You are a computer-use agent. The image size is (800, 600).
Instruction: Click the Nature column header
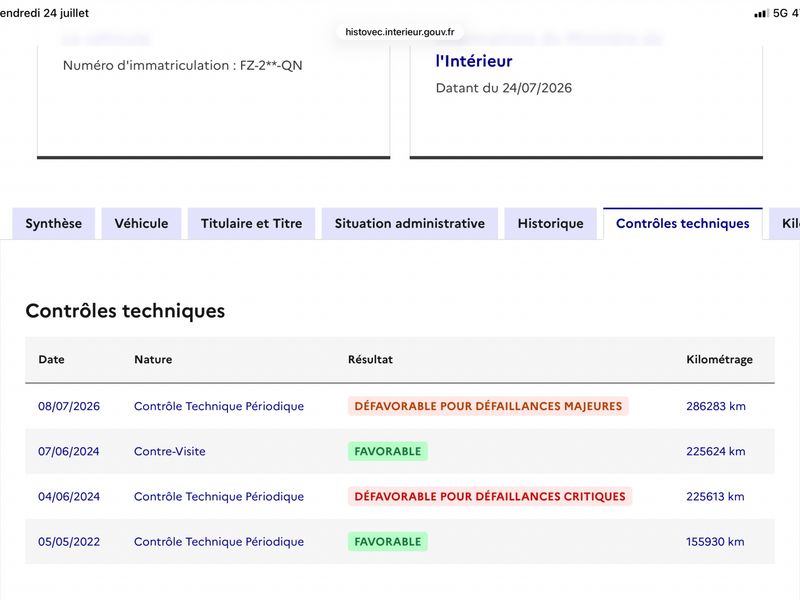(x=153, y=359)
